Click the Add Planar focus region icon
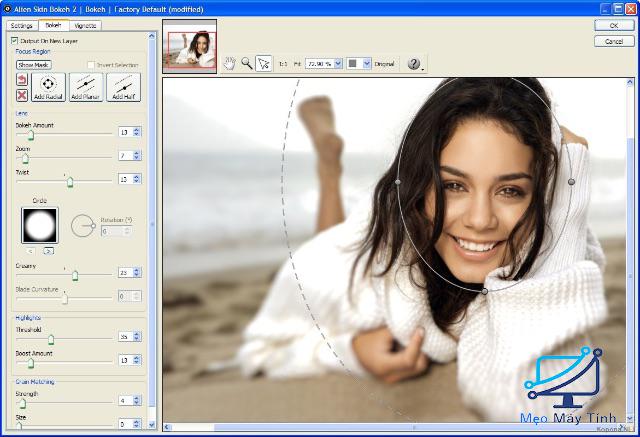This screenshot has width=640, height=437. [85, 87]
